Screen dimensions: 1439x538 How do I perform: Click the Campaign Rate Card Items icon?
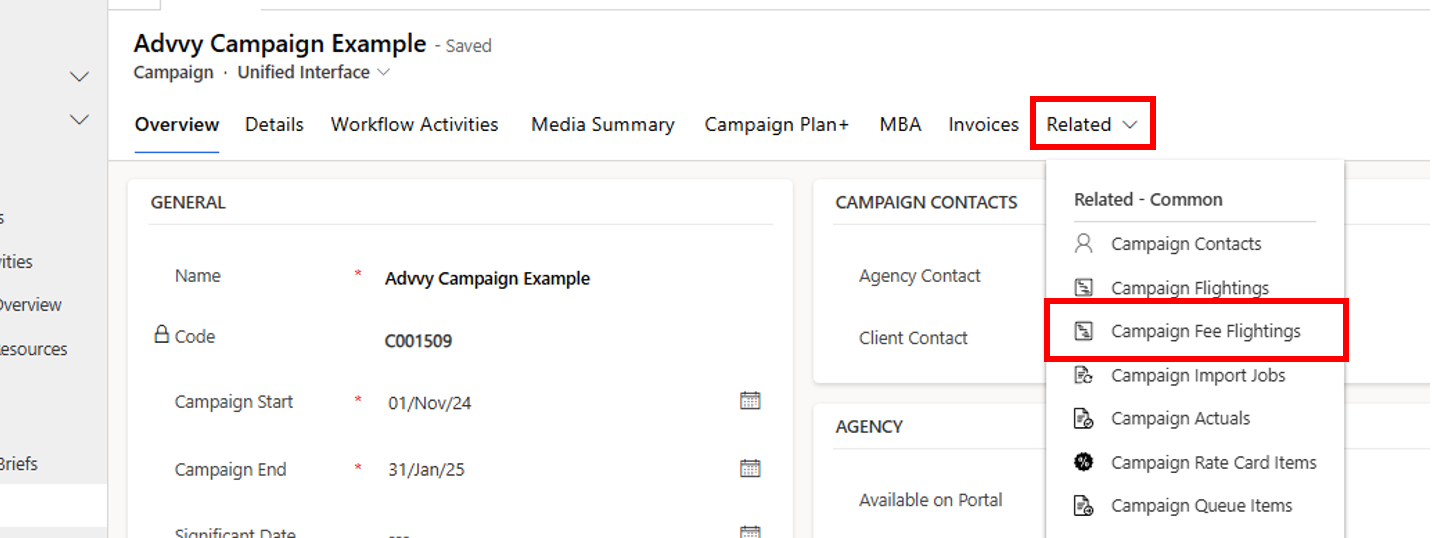[x=1083, y=462]
